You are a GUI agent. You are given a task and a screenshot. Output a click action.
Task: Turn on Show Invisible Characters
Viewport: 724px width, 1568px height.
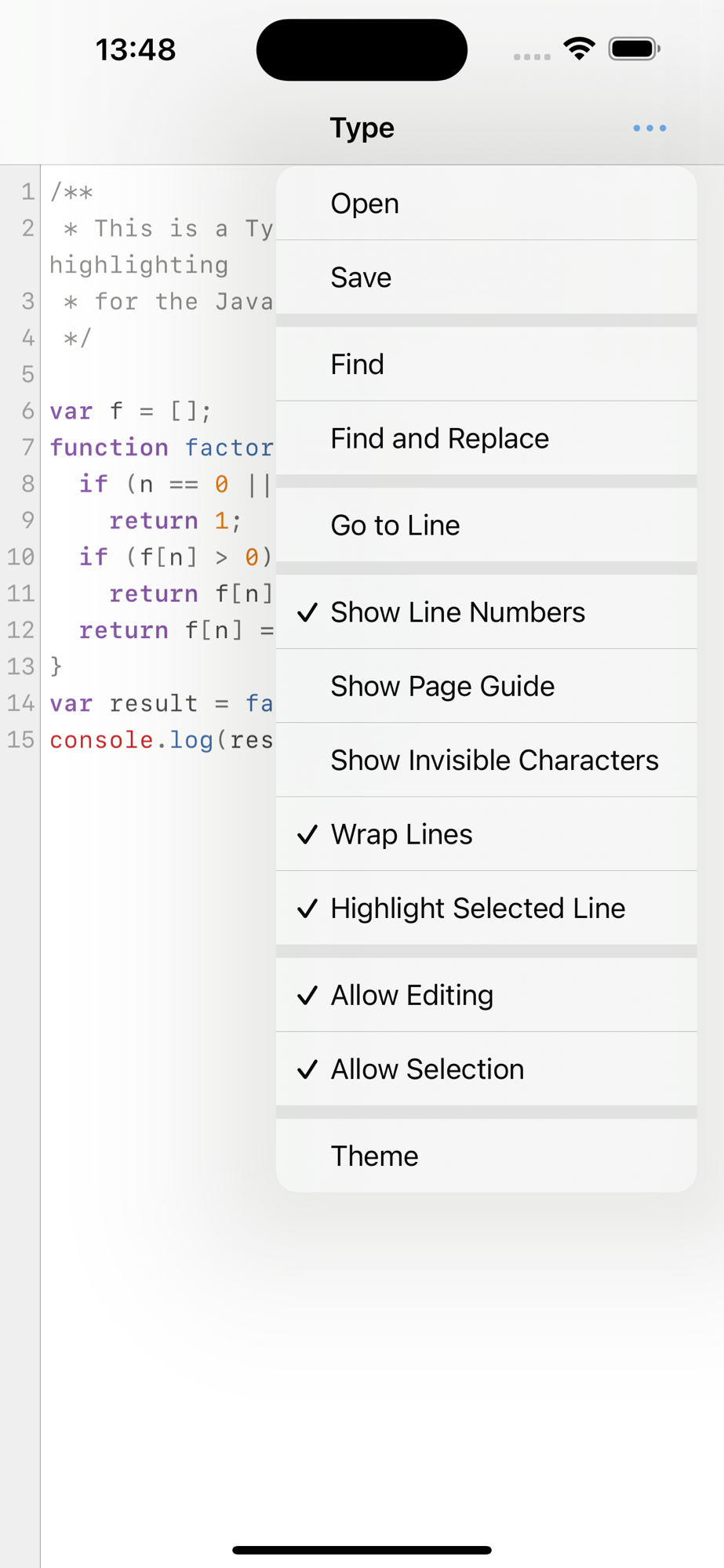coord(486,760)
